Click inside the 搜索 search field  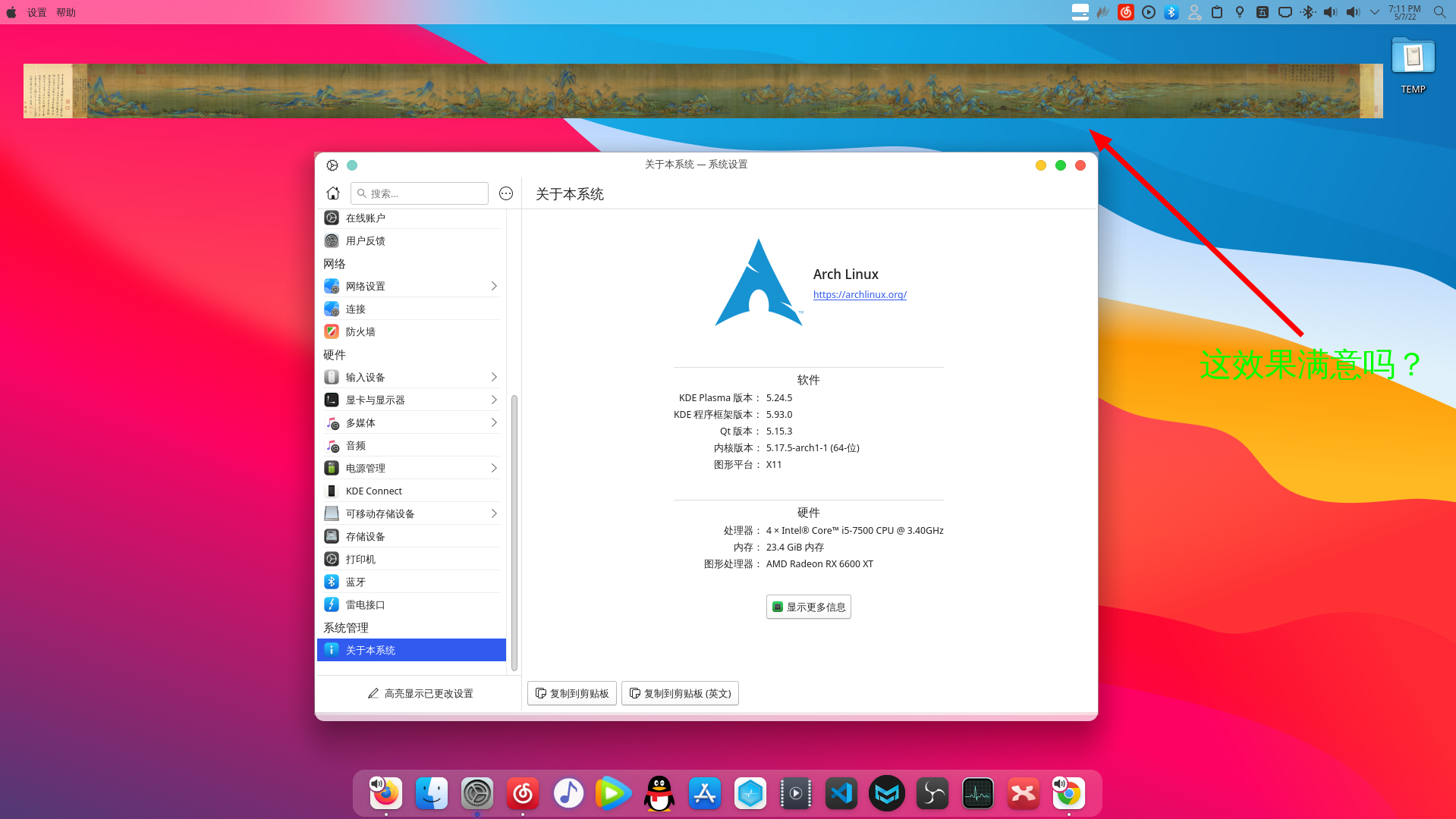point(420,193)
